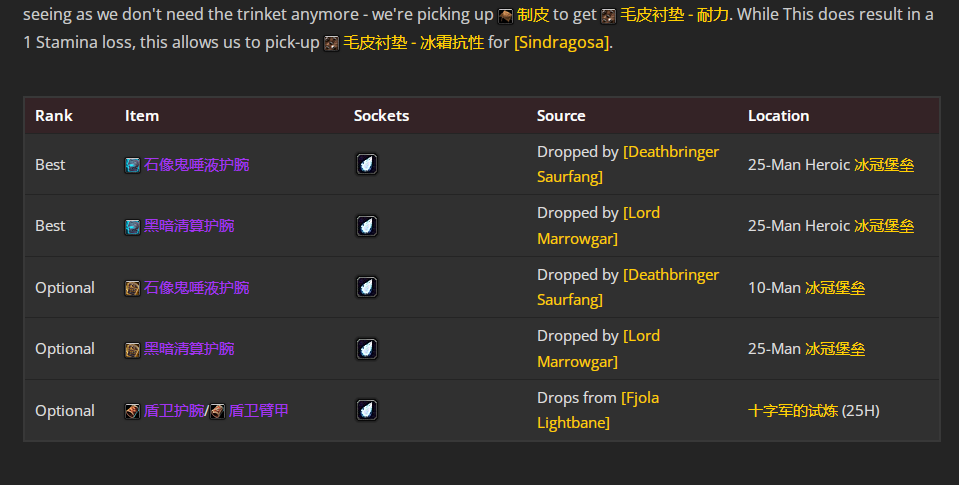Click the socket gem icon in the Fjola Lightbane row
This screenshot has height=485, width=959.
367,410
